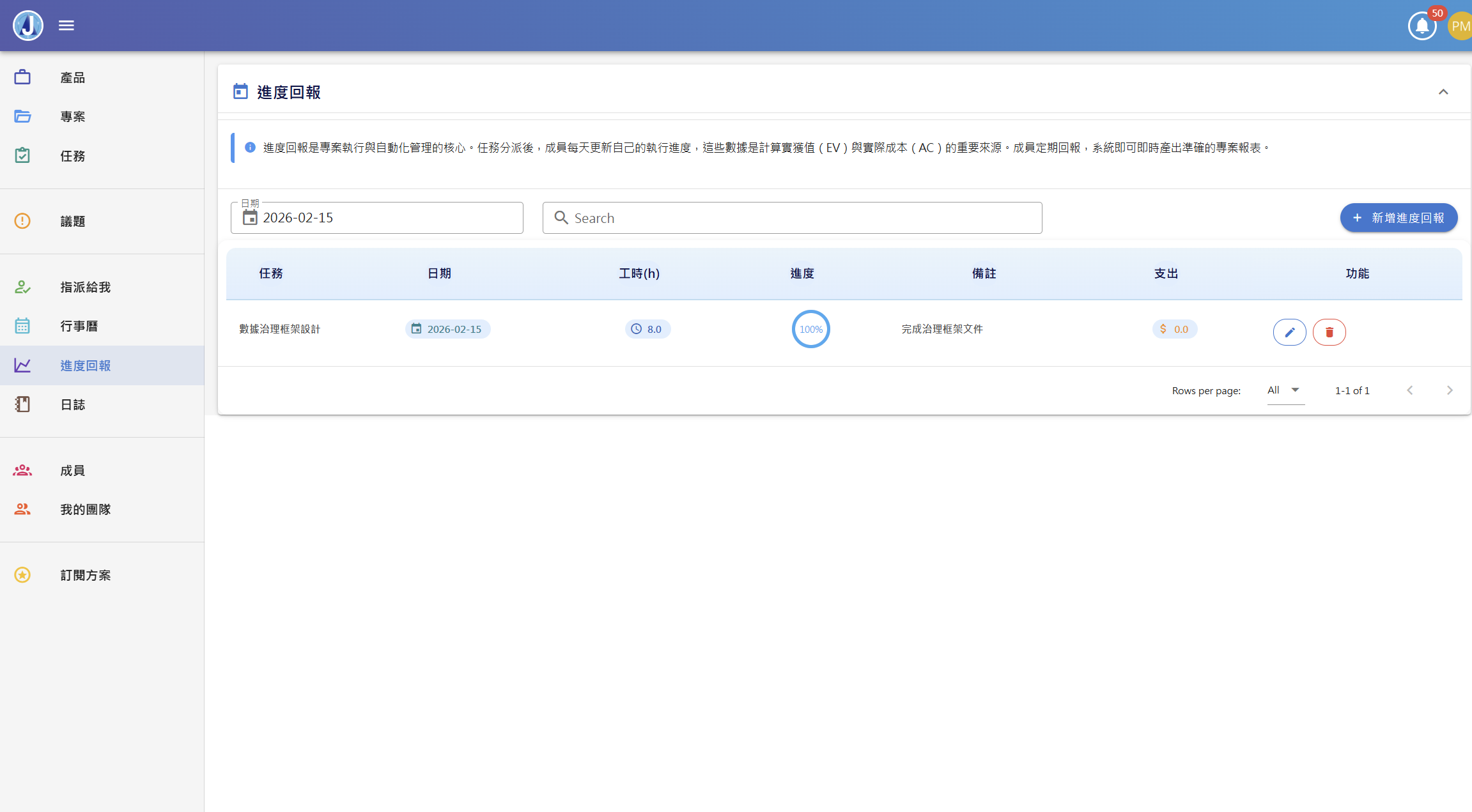This screenshot has width=1472, height=812.
Task: Navigate to 我的團隊 menu item
Action: 86,509
